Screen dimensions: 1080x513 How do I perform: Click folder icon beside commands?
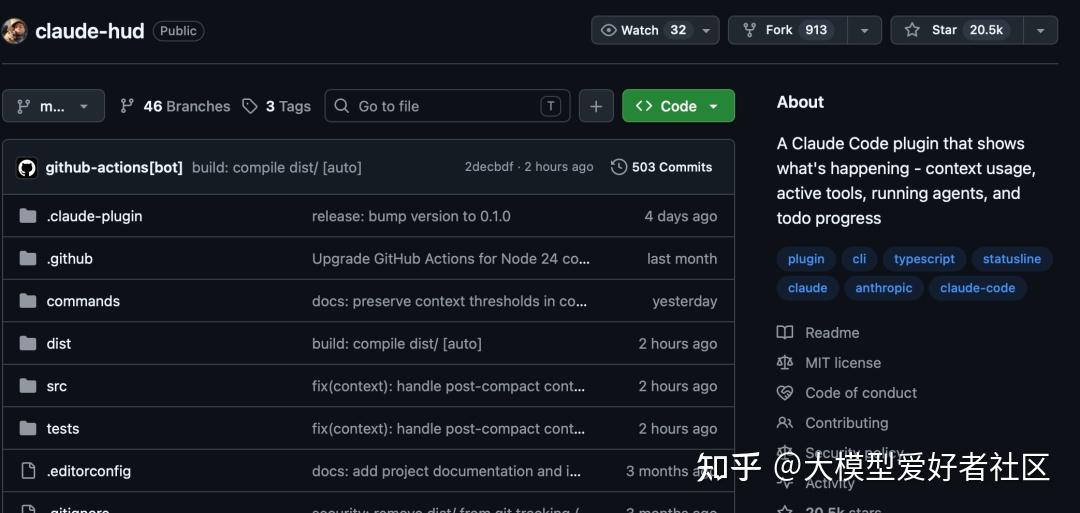coord(28,301)
